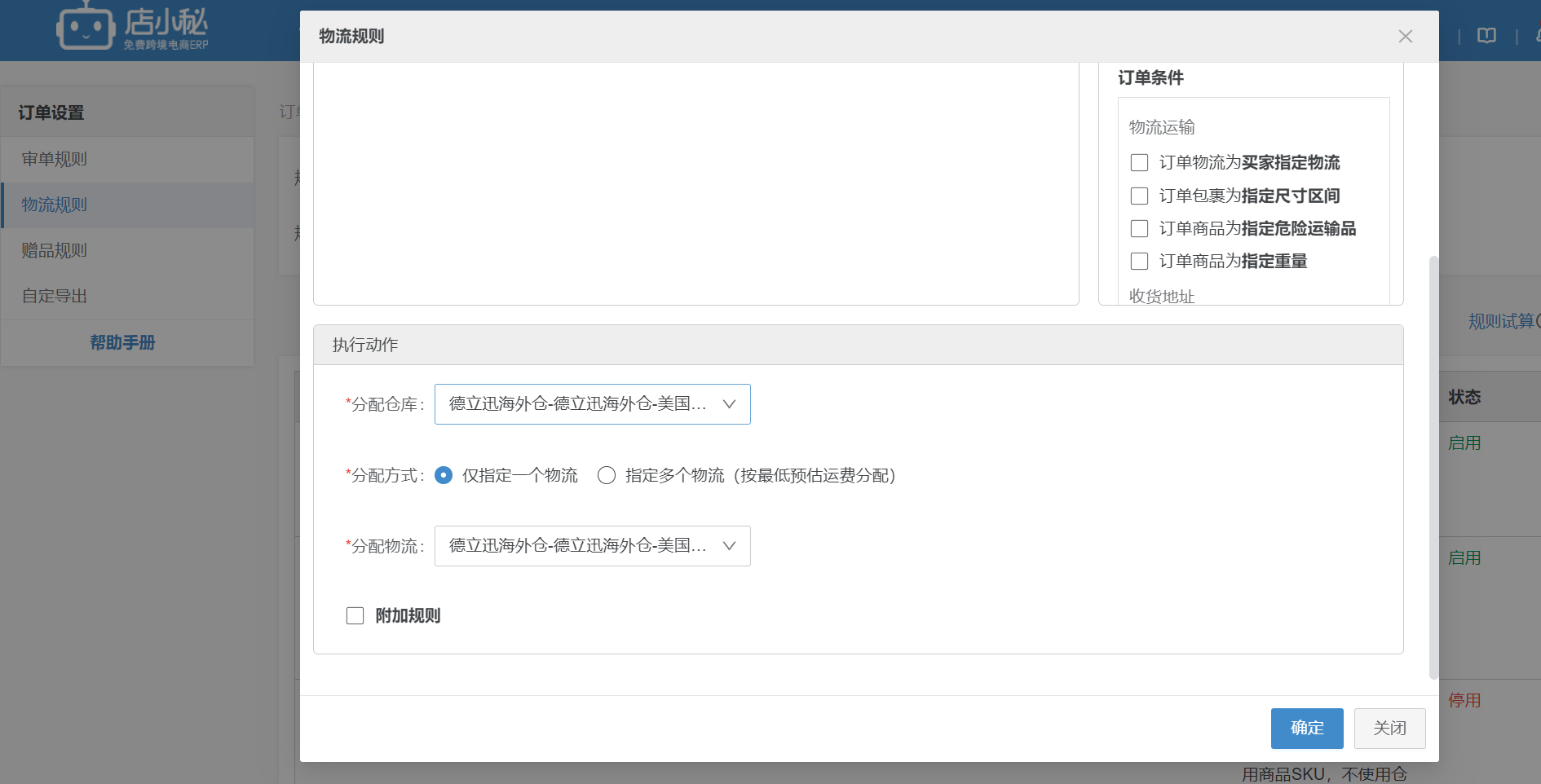The height and width of the screenshot is (784, 1541).
Task: Open the 分配物流 dropdown list
Action: [x=579, y=546]
